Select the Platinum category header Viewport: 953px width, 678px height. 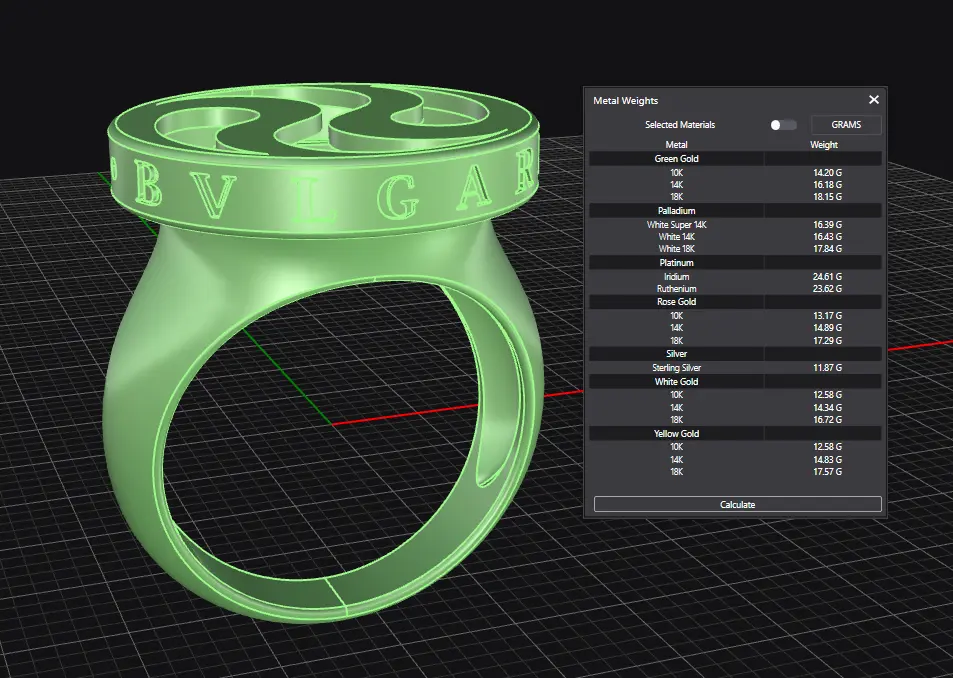point(676,263)
